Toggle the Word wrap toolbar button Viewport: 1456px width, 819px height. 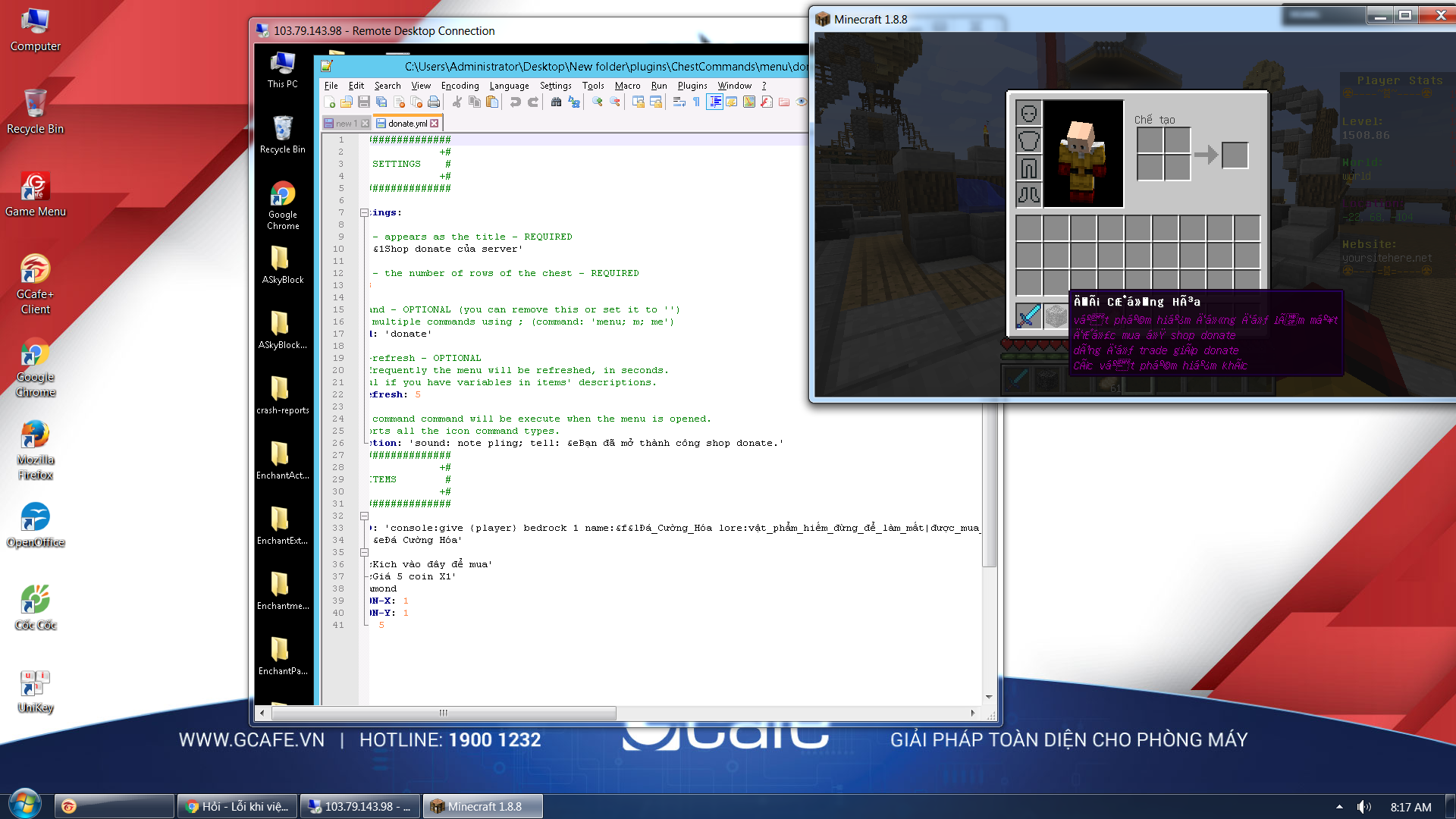tap(679, 102)
